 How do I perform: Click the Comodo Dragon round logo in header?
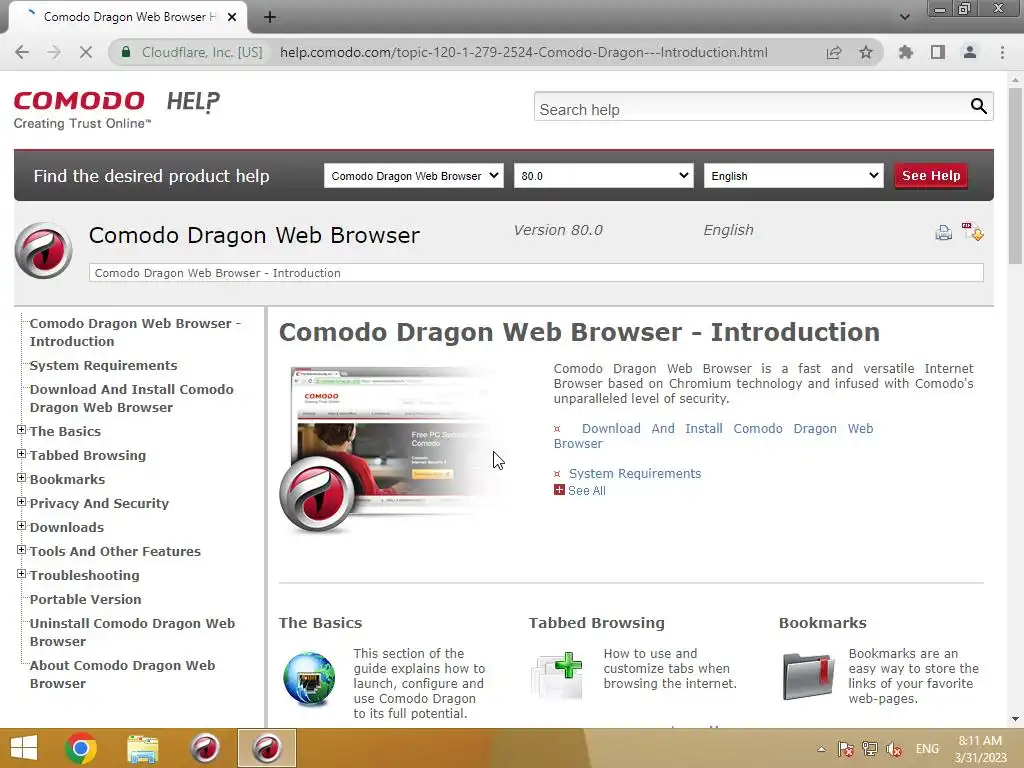point(44,251)
